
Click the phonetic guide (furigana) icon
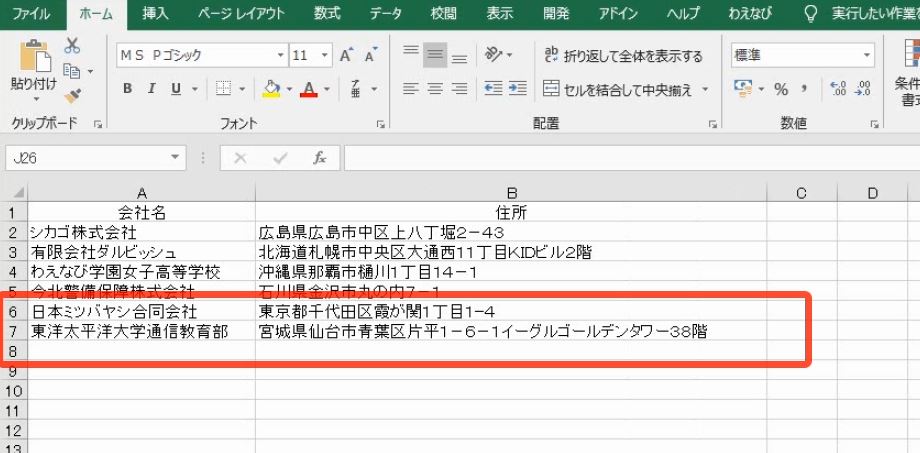click(355, 89)
